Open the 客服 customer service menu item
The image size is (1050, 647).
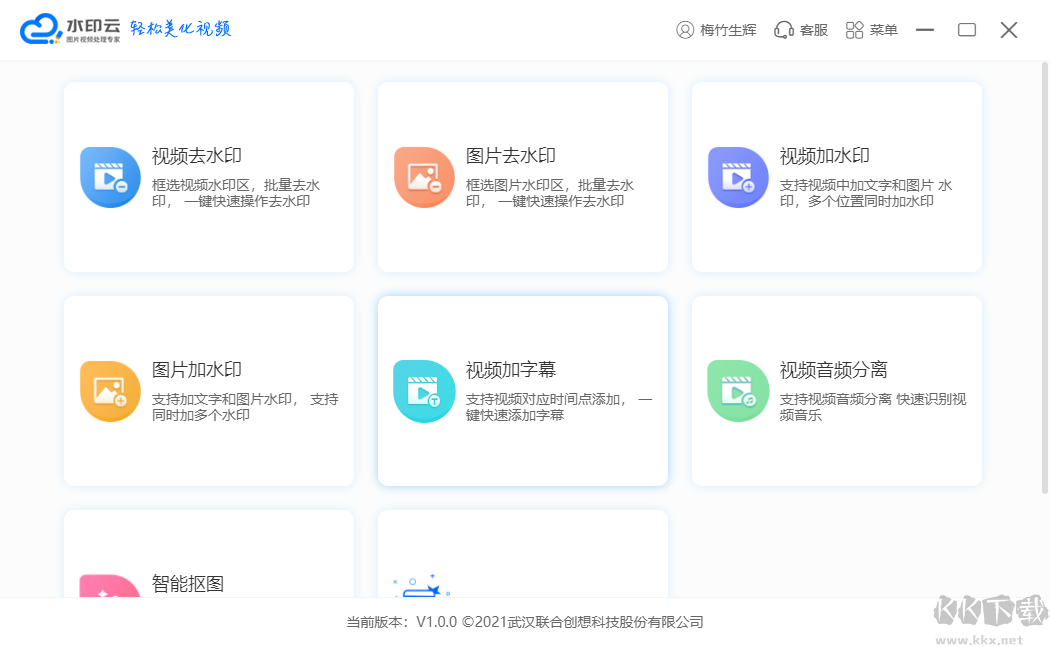coord(800,29)
